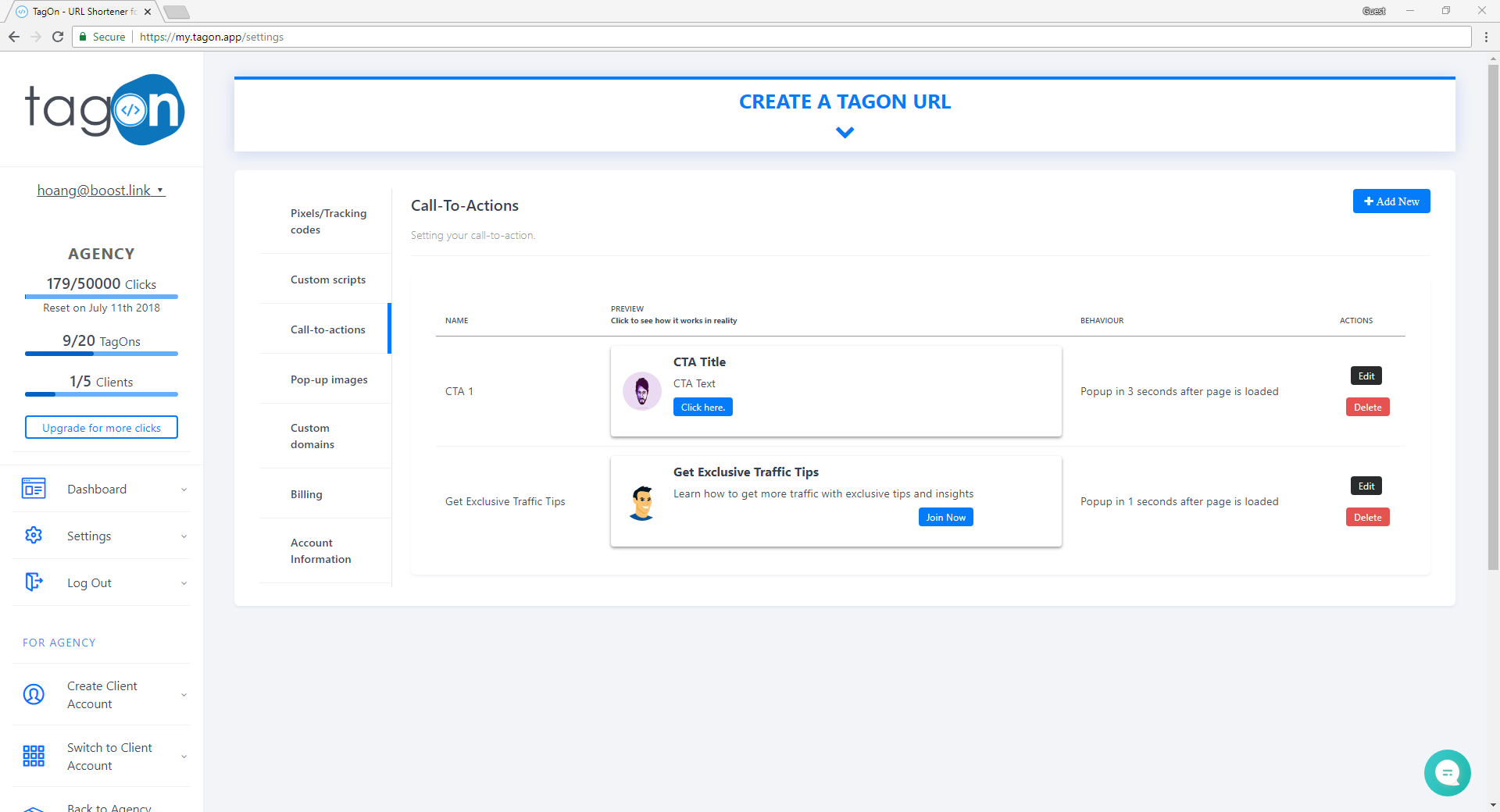
Task: Reload the page with refresh icon
Action: (58, 37)
